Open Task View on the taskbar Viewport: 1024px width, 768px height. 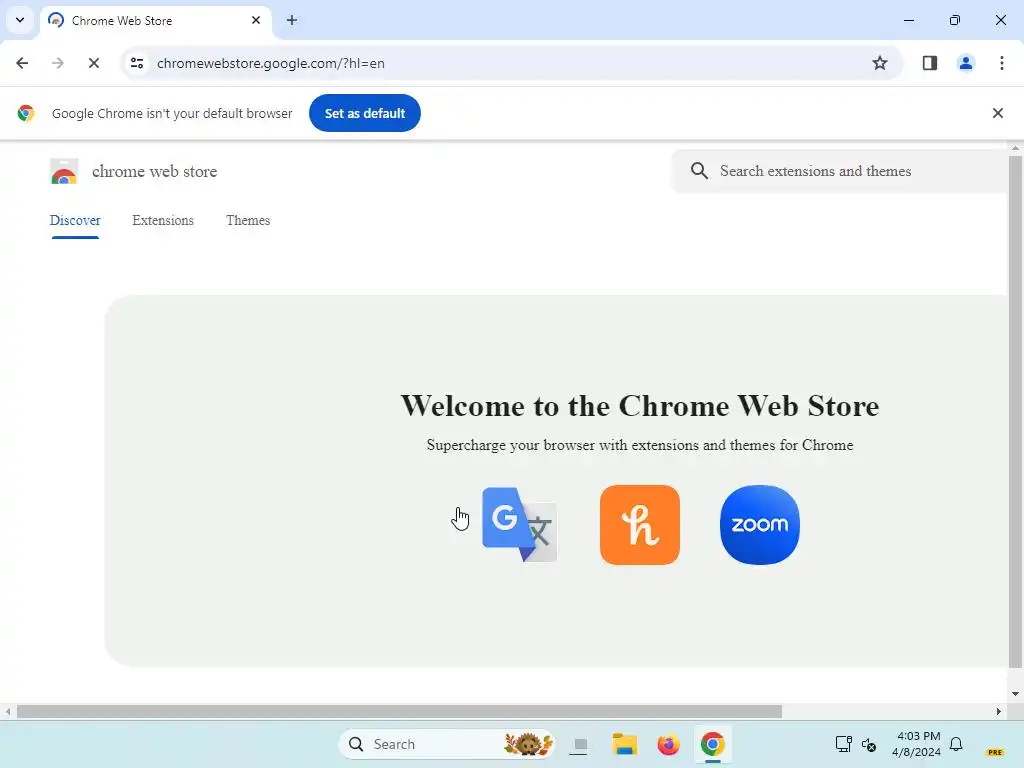[x=579, y=744]
